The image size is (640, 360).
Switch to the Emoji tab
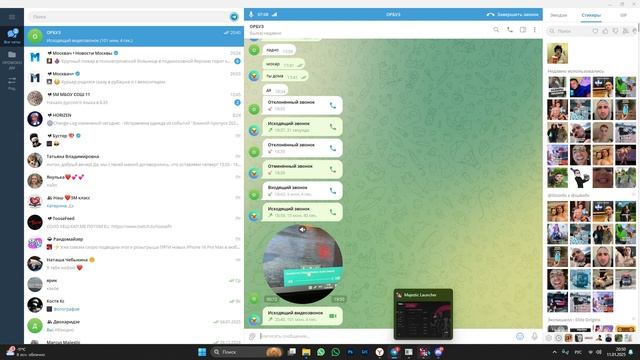(x=558, y=15)
